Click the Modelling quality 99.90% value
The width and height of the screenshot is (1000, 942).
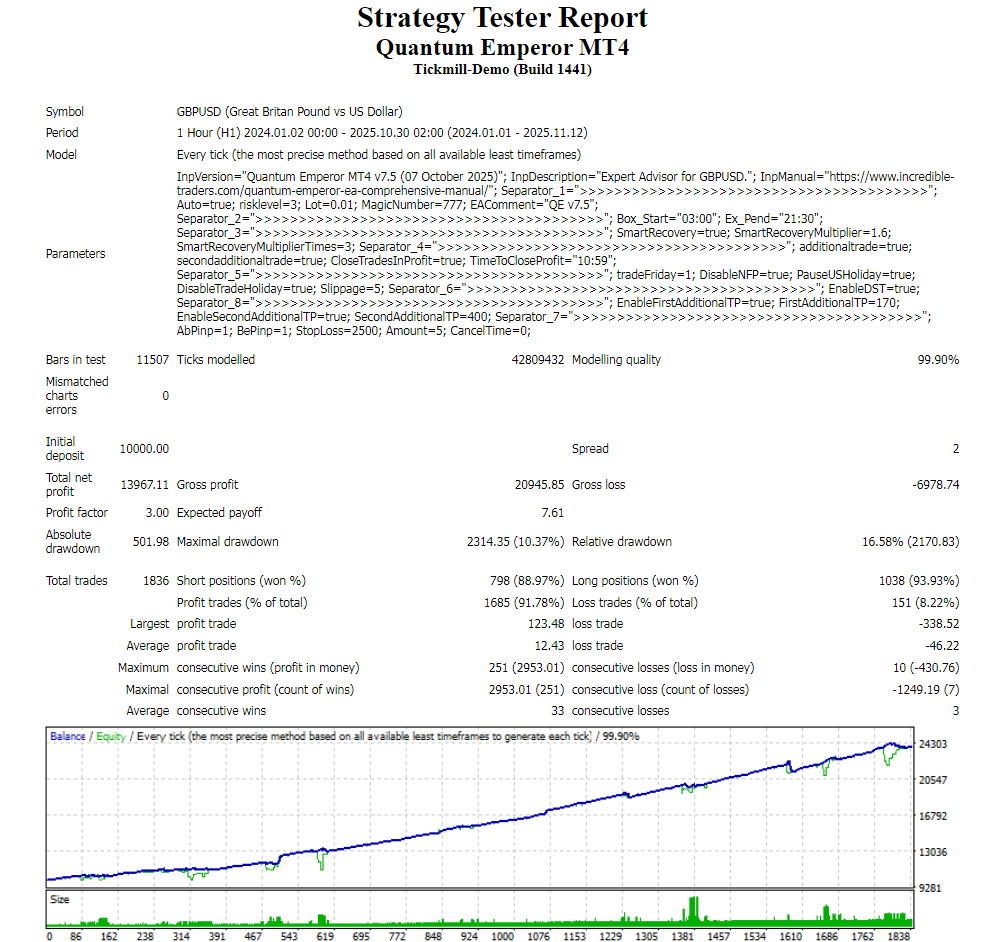pos(938,360)
